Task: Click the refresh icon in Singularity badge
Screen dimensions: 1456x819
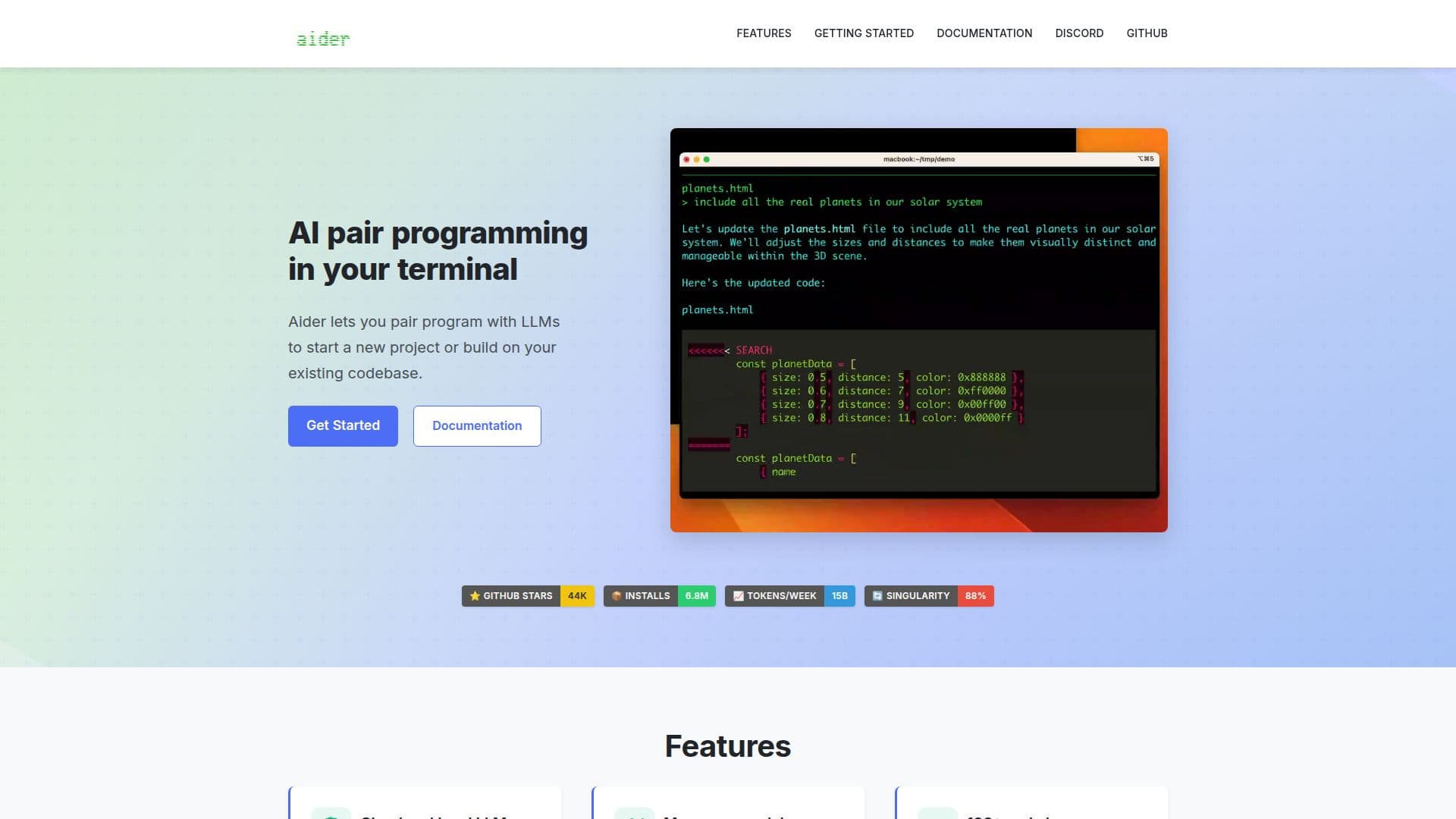Action: (877, 596)
